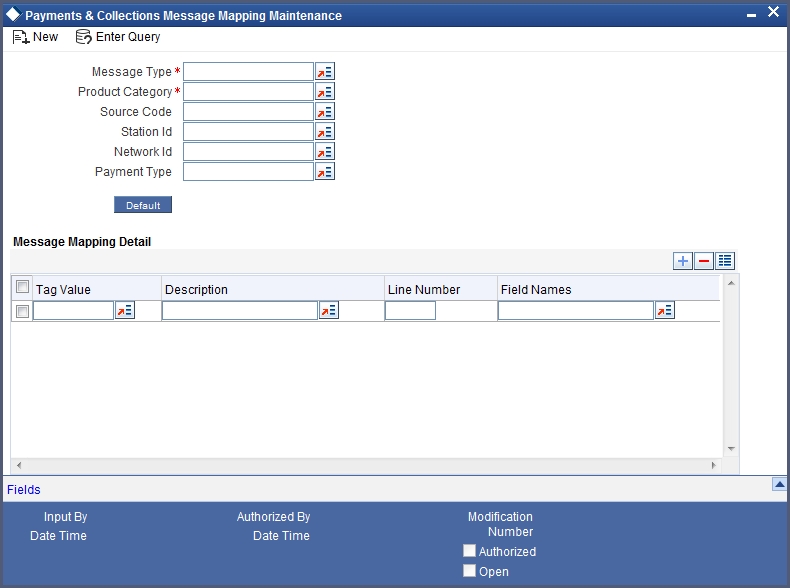This screenshot has width=790, height=588.
Task: Click the New record toolbar icon
Action: (x=21, y=37)
